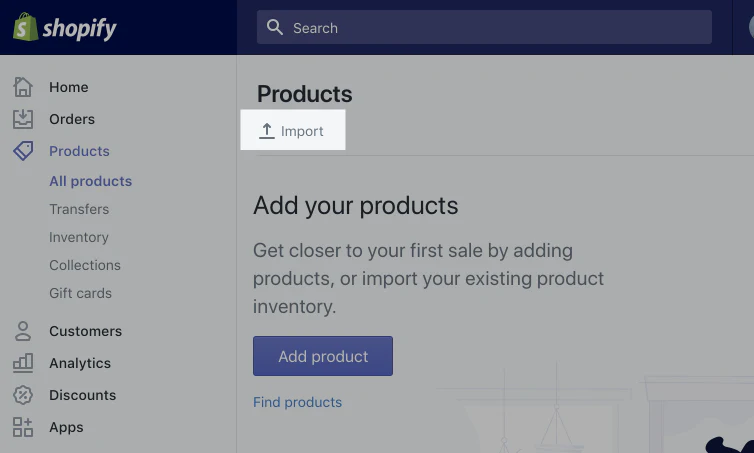Open the Gift cards submenu item
This screenshot has width=754, height=453.
tap(80, 293)
